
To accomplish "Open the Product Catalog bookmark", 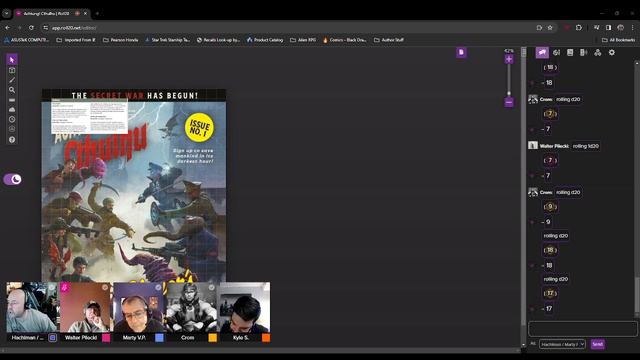I will click(x=265, y=40).
